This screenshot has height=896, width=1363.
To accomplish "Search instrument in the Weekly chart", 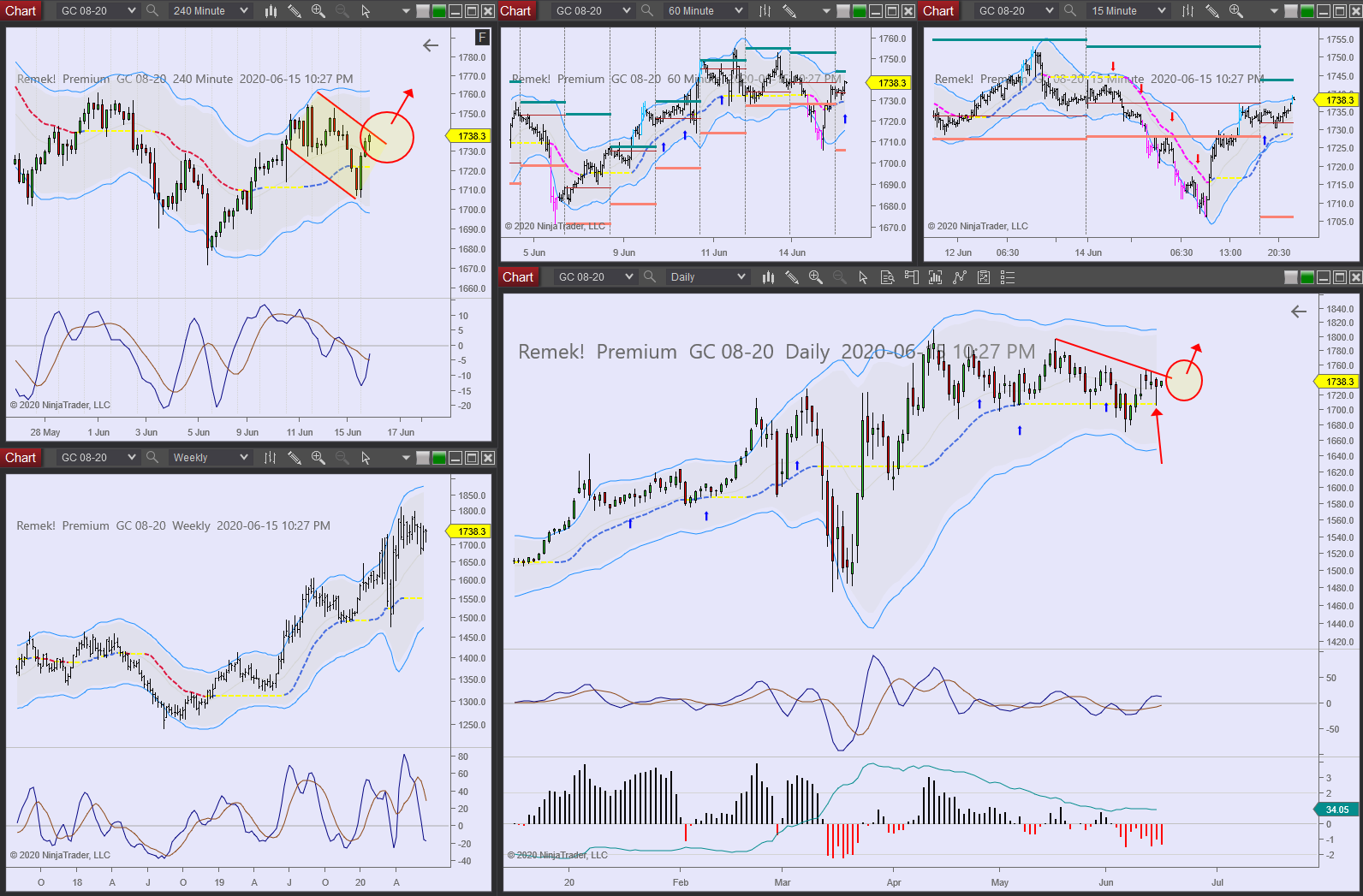I will [152, 458].
